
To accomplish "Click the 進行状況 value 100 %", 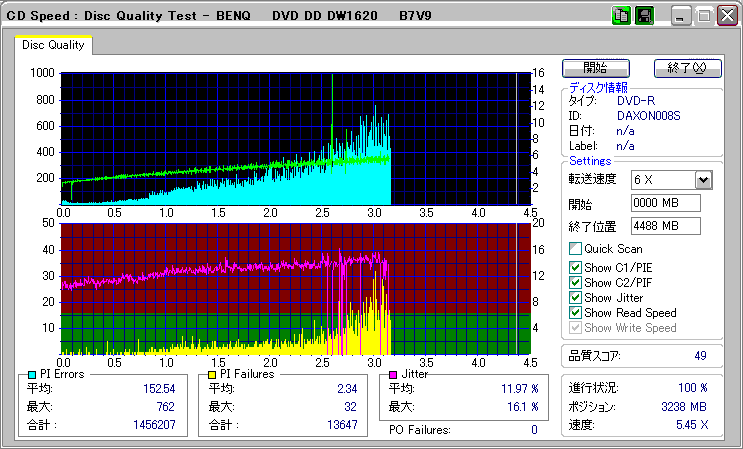I will point(693,388).
